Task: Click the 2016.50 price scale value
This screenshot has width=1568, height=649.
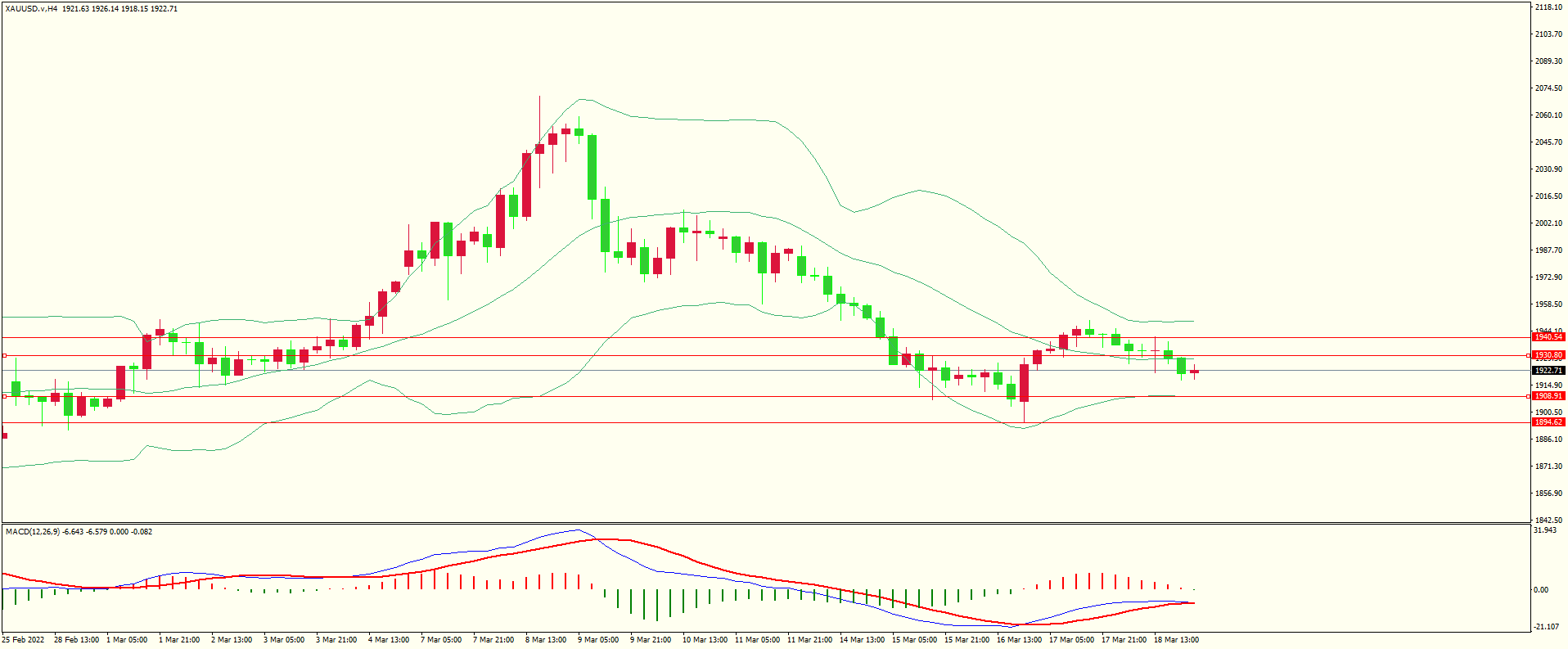Action: point(1548,196)
